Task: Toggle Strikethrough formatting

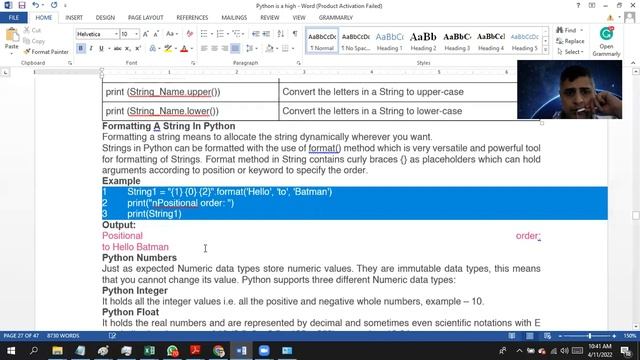Action: tap(117, 49)
